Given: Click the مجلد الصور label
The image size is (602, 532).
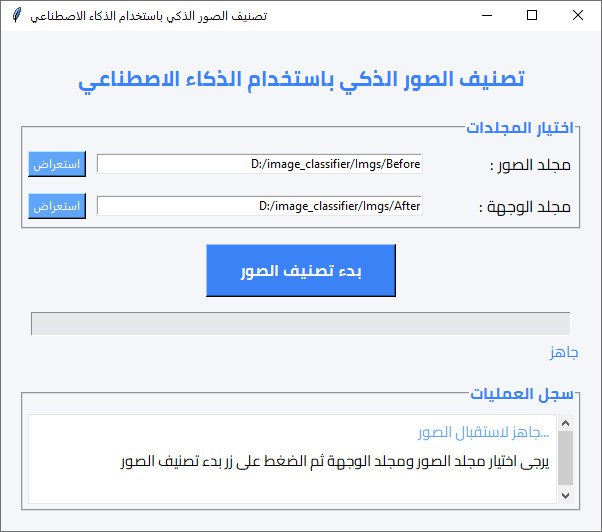Looking at the screenshot, I should pos(530,165).
